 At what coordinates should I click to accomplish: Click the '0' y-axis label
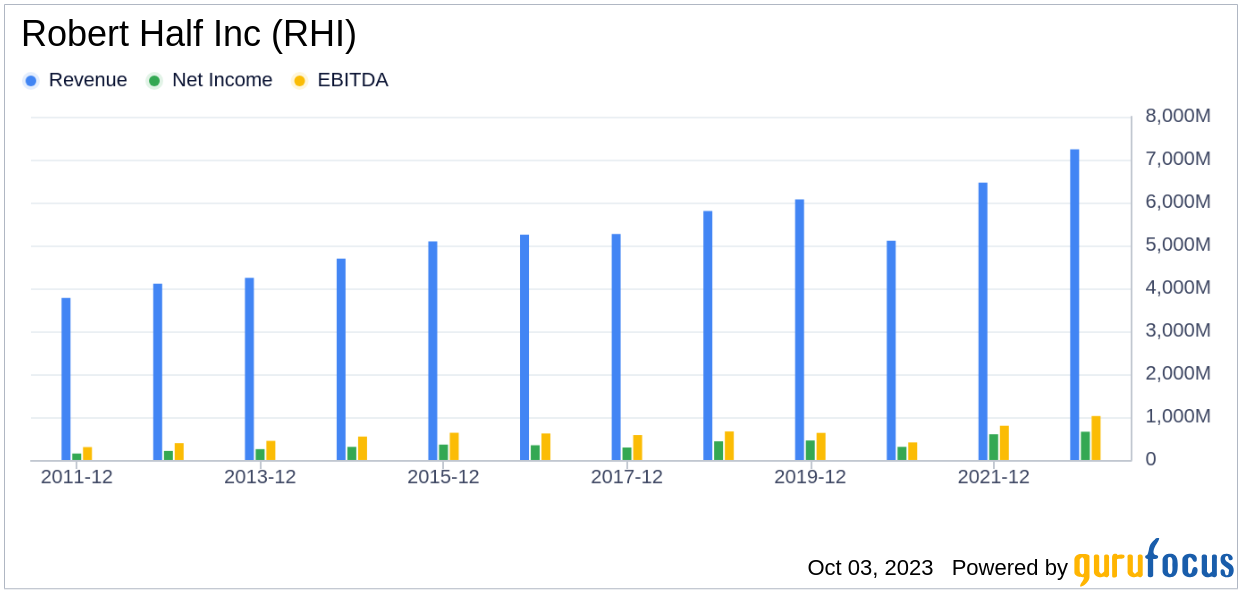pos(1151,460)
